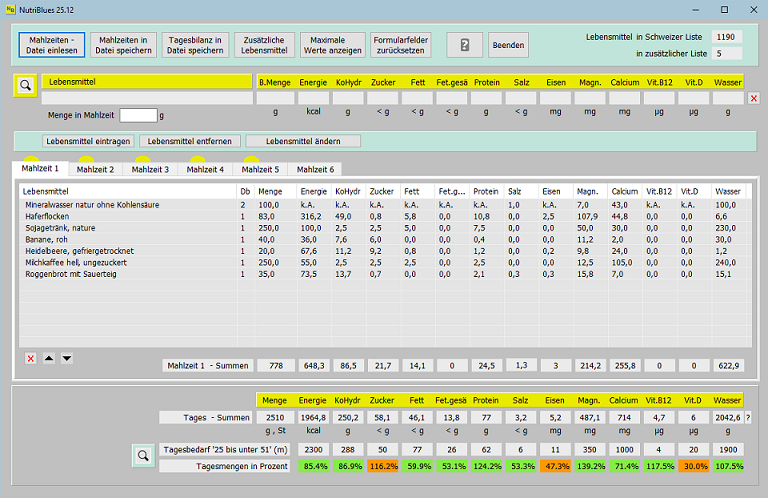Click the red X below the meal list

pyautogui.click(x=30, y=358)
